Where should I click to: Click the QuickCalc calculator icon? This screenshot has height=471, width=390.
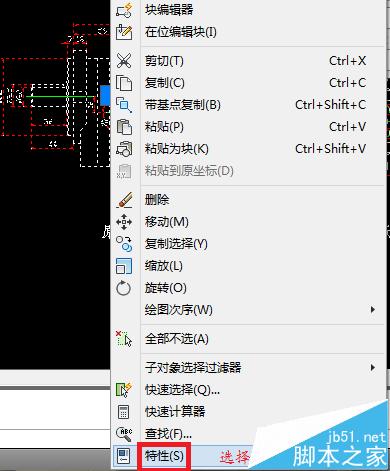124,412
